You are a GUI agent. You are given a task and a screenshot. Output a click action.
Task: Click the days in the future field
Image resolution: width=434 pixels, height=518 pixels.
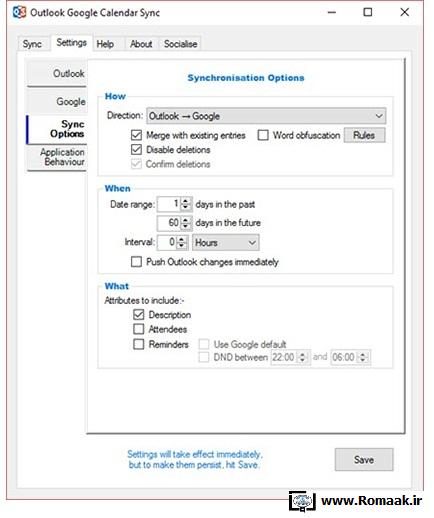coord(169,223)
